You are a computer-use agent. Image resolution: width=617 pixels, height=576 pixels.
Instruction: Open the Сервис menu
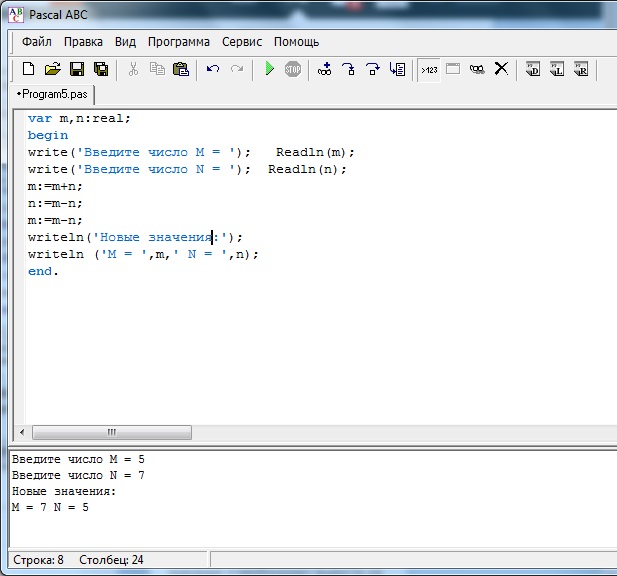tap(242, 42)
